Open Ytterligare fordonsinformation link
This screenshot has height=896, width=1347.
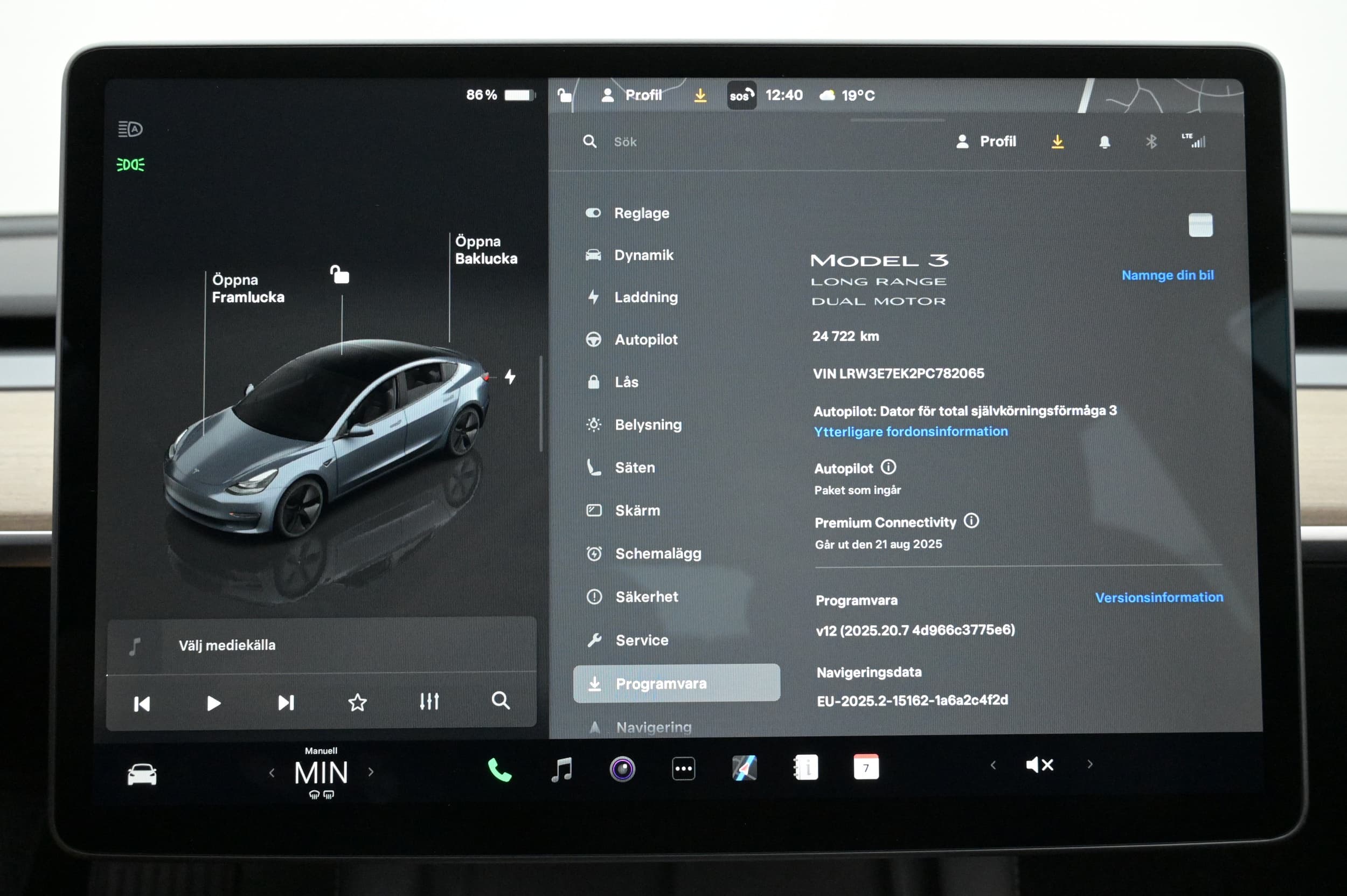[x=911, y=432]
